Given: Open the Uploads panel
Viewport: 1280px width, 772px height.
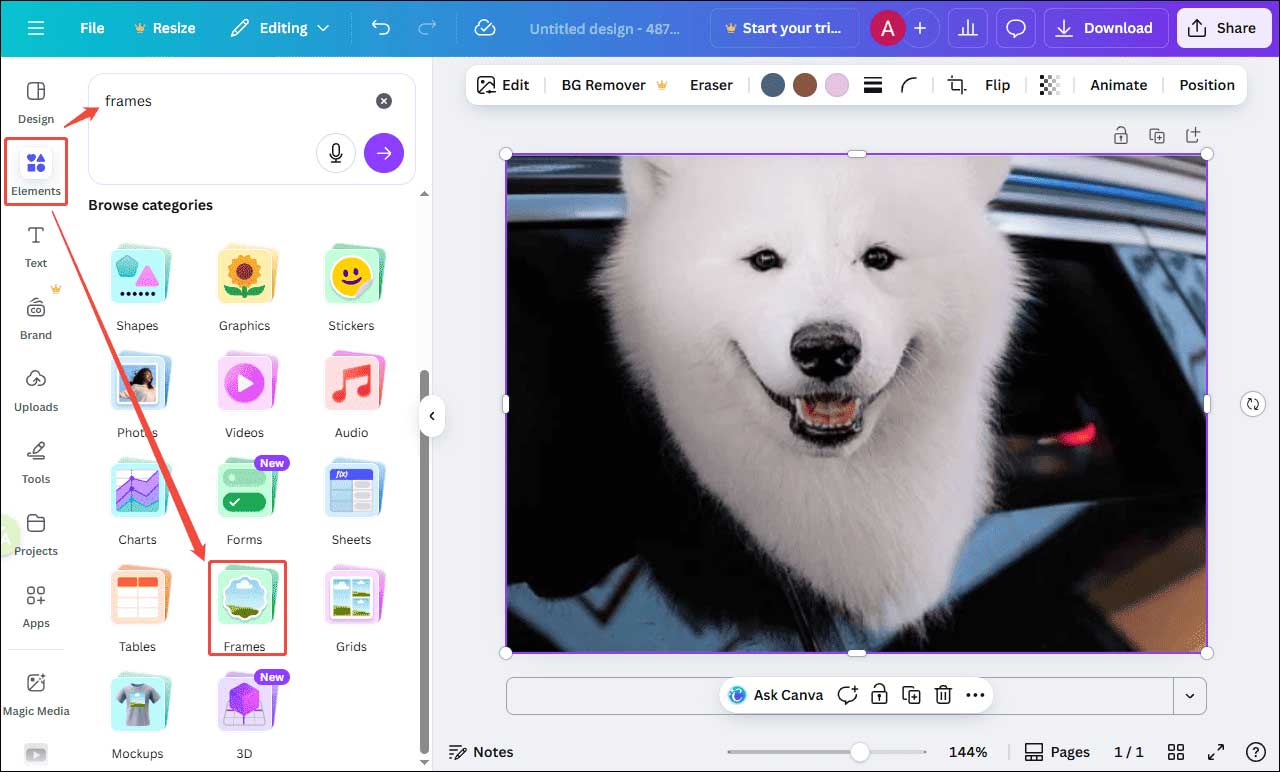Looking at the screenshot, I should [36, 391].
